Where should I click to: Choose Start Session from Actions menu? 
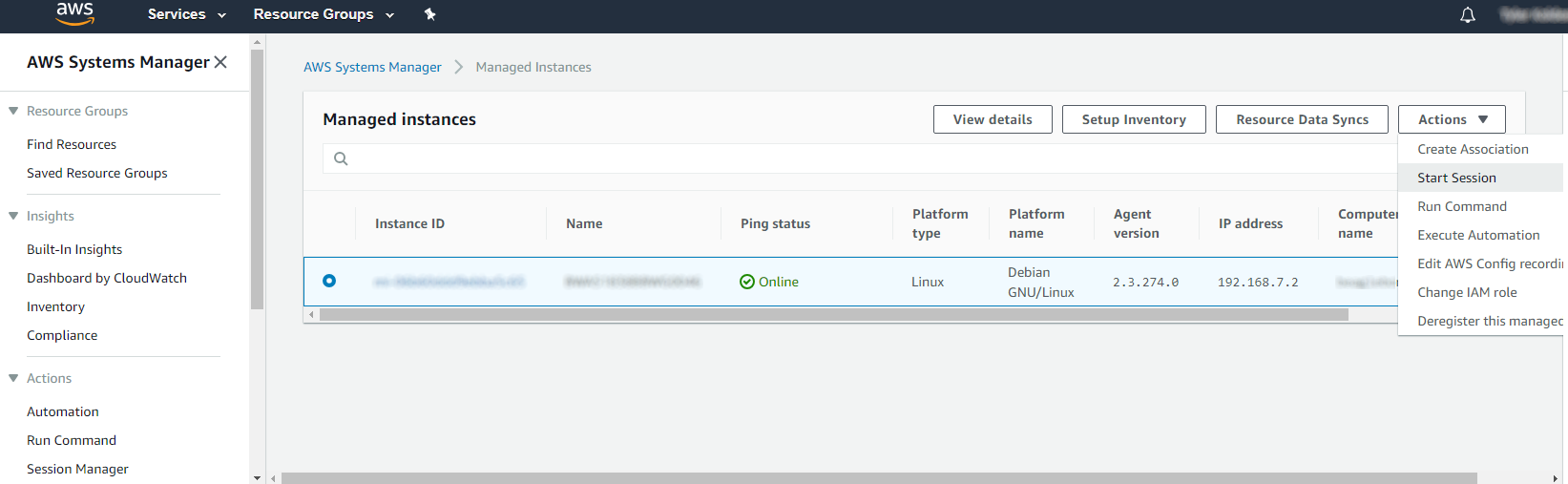click(1480, 178)
